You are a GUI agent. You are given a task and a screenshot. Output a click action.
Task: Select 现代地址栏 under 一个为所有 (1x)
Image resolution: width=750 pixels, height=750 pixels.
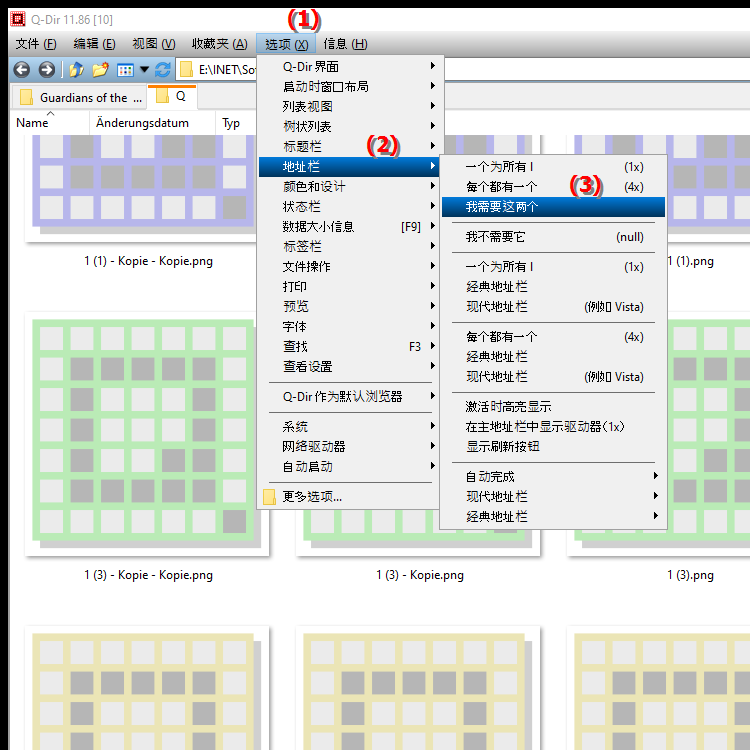coord(553,307)
